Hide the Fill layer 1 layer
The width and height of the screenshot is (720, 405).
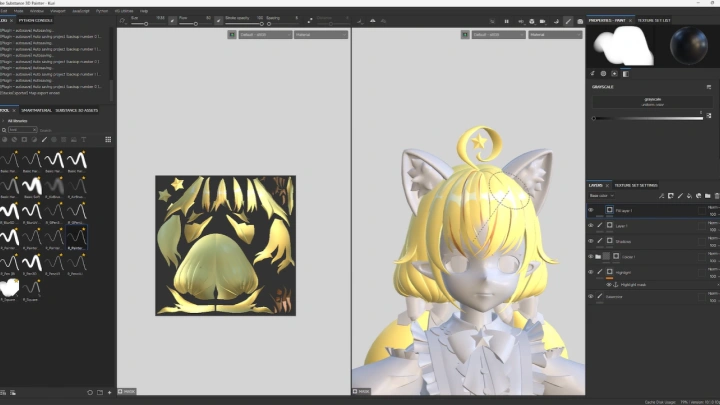(x=591, y=210)
